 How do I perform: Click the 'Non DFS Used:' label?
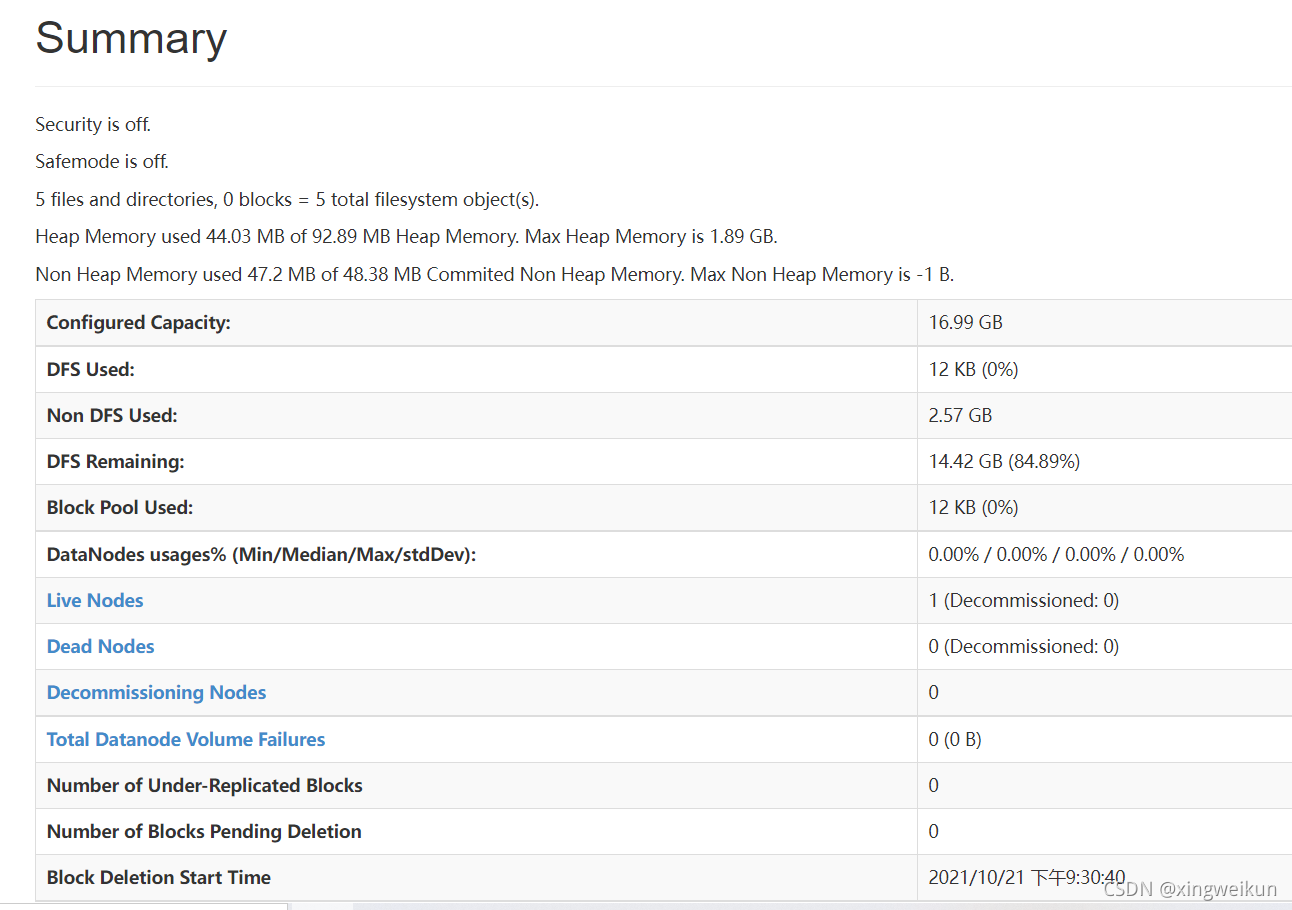coord(112,416)
